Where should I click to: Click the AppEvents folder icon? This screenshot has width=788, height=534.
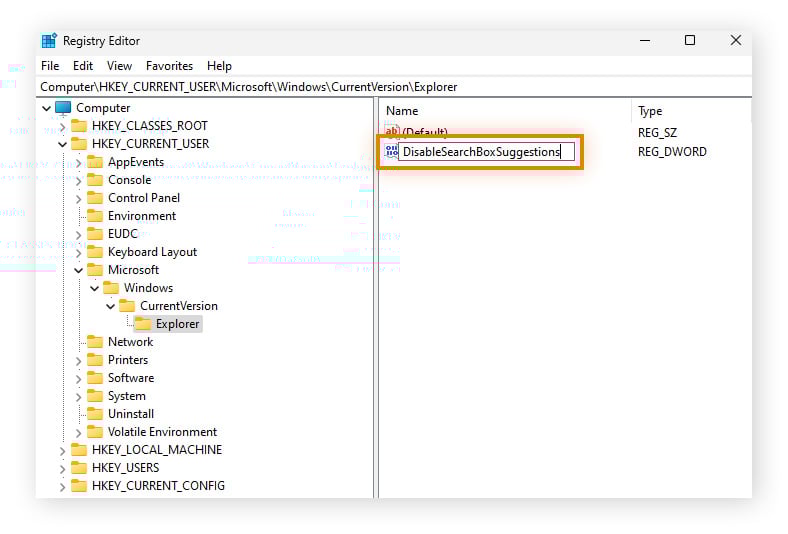point(95,161)
